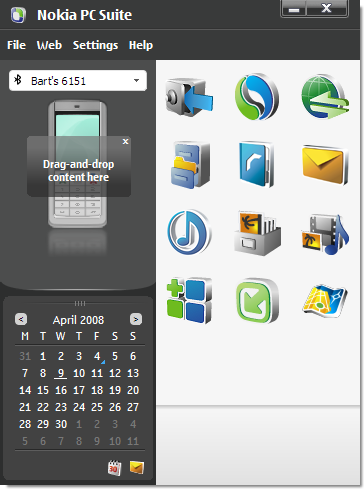This screenshot has height=489, width=364.
Task: Click the phone image drop target
Action: [x=77, y=164]
